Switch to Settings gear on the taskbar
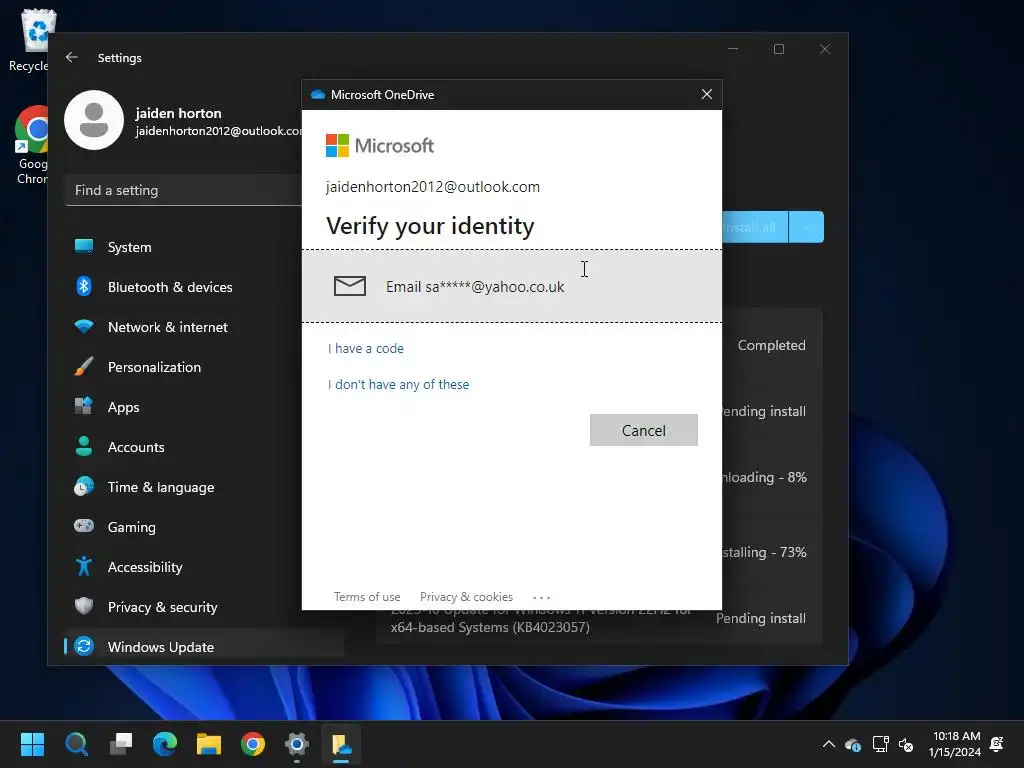Screen dimensions: 1024x768 tap(297, 744)
